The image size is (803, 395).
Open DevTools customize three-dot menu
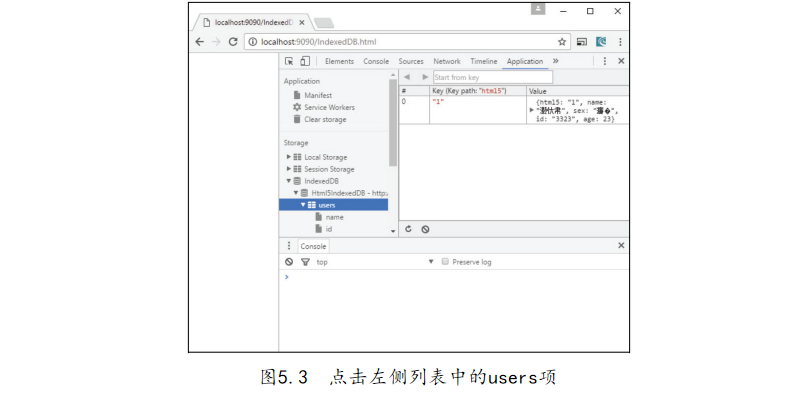point(604,61)
